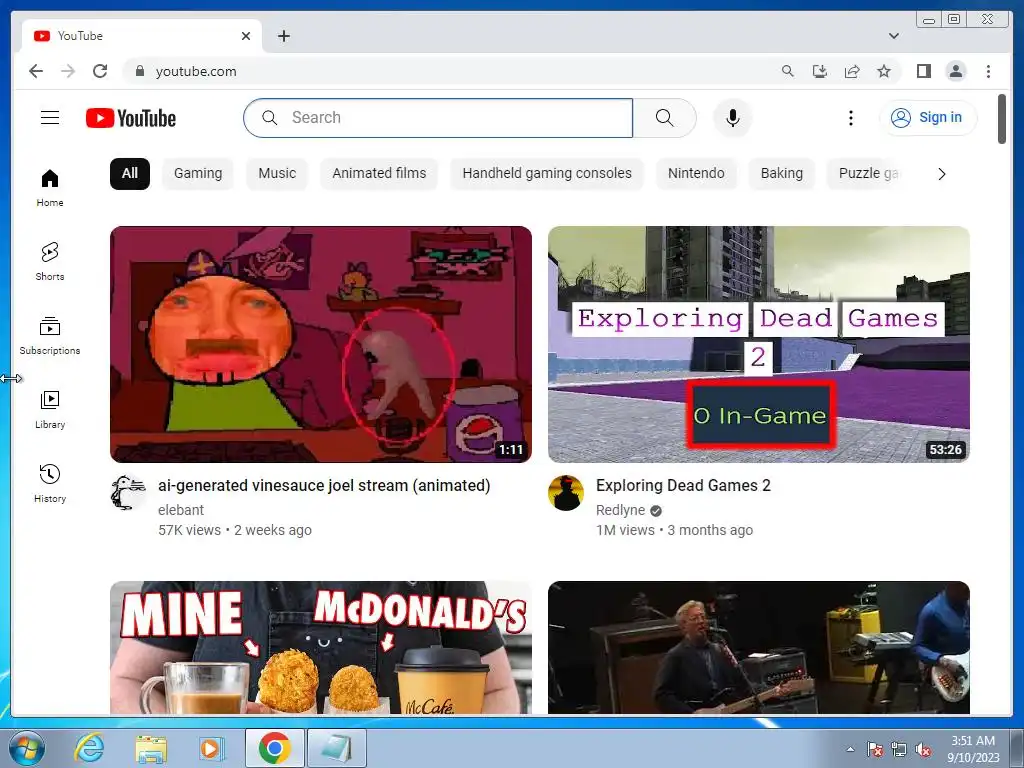Open Shorts in the sidebar
1024x768 pixels.
pos(50,262)
